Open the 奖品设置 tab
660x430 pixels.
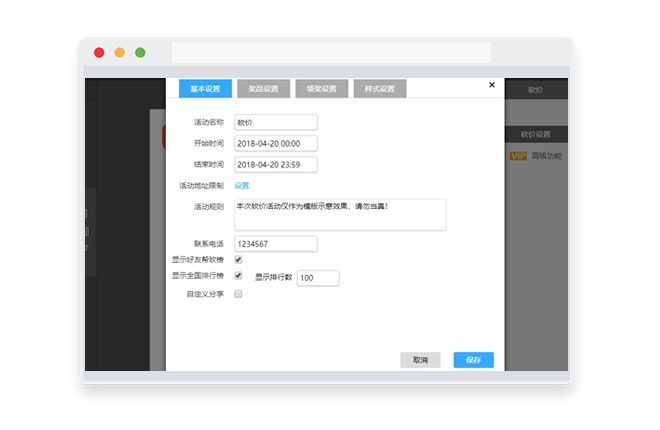coord(263,88)
